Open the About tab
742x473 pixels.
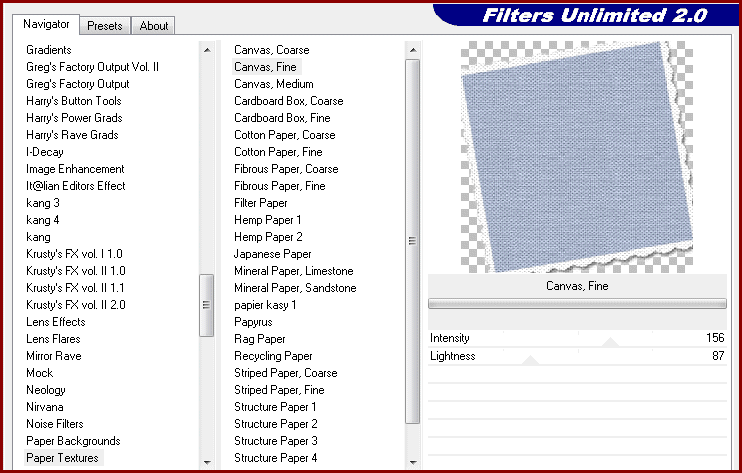(x=153, y=26)
